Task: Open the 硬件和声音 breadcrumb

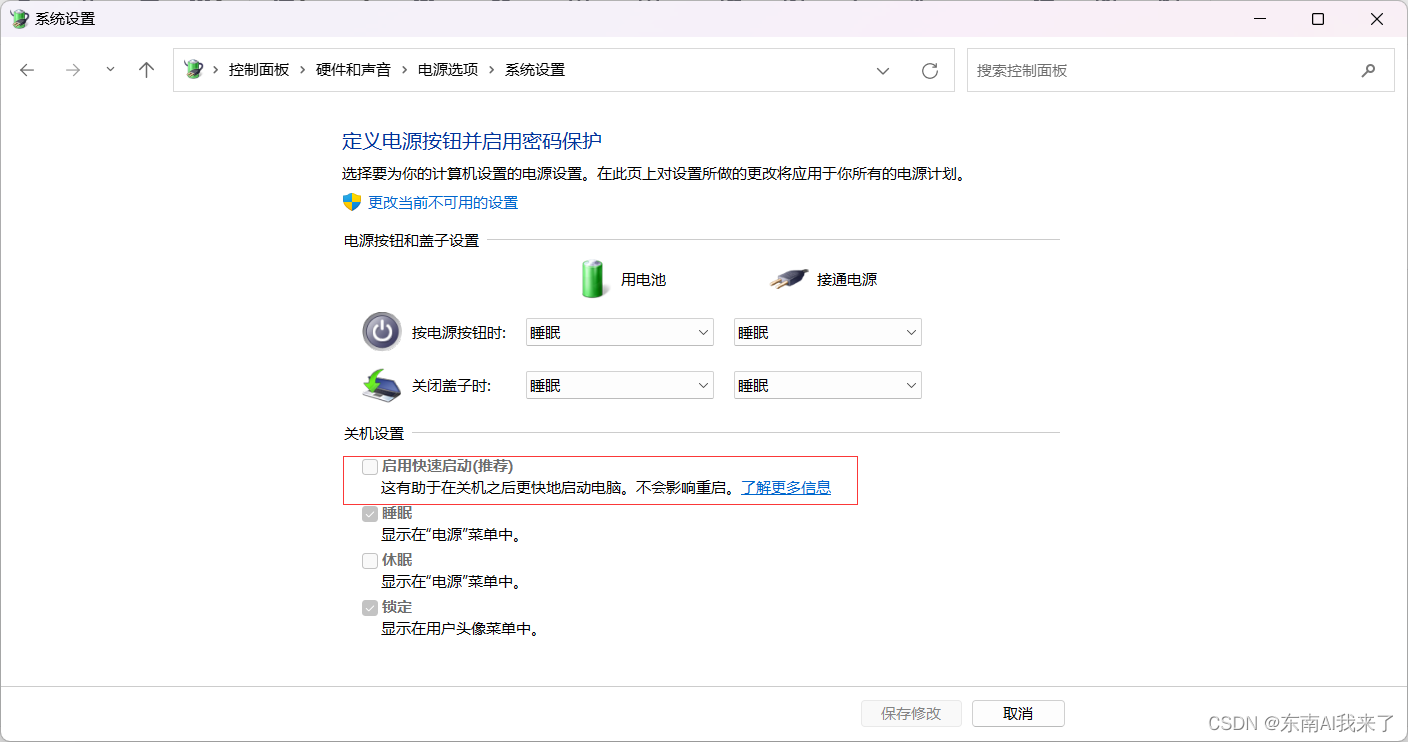Action: [353, 70]
